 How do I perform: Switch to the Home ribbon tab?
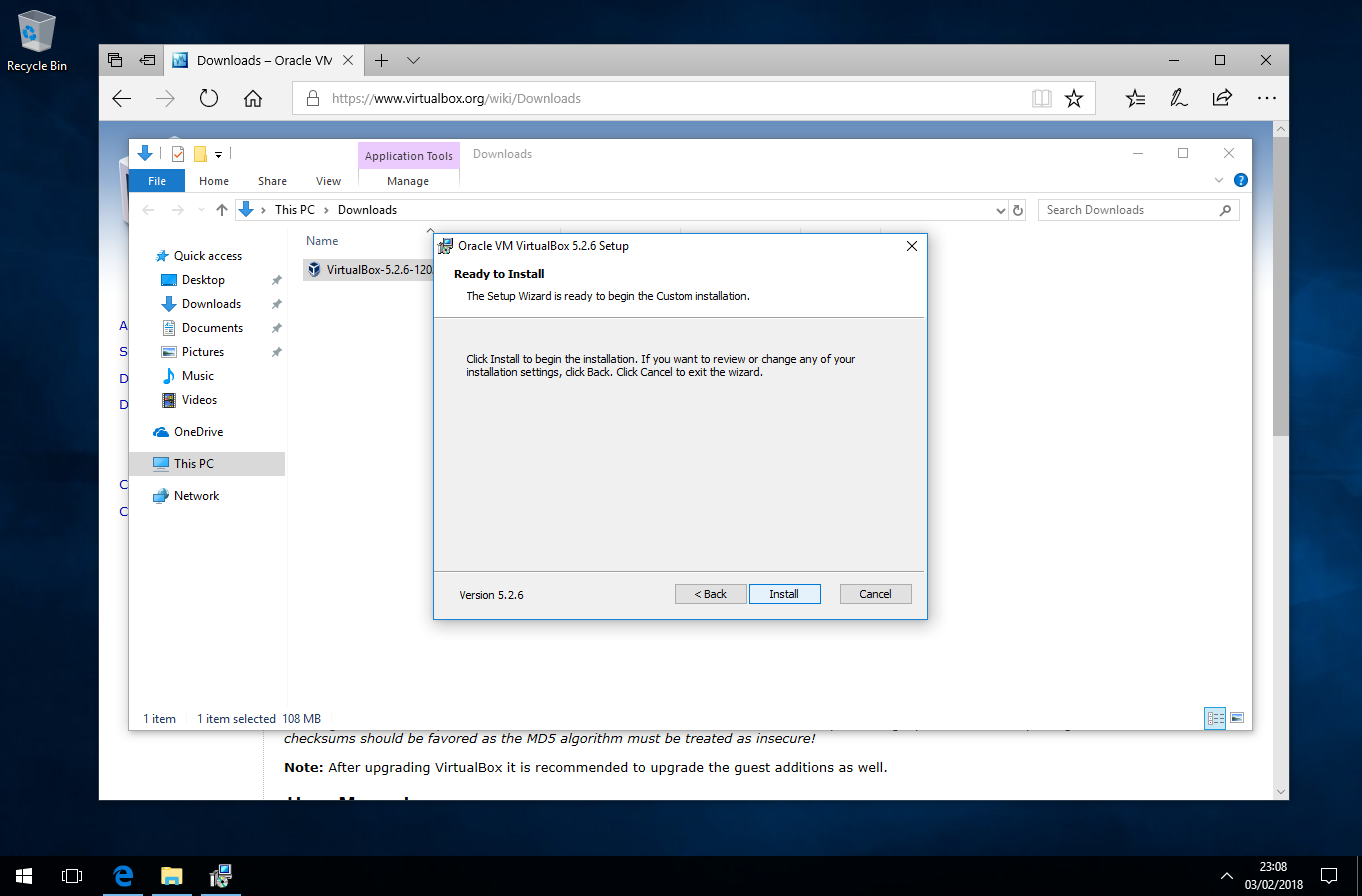coord(213,181)
